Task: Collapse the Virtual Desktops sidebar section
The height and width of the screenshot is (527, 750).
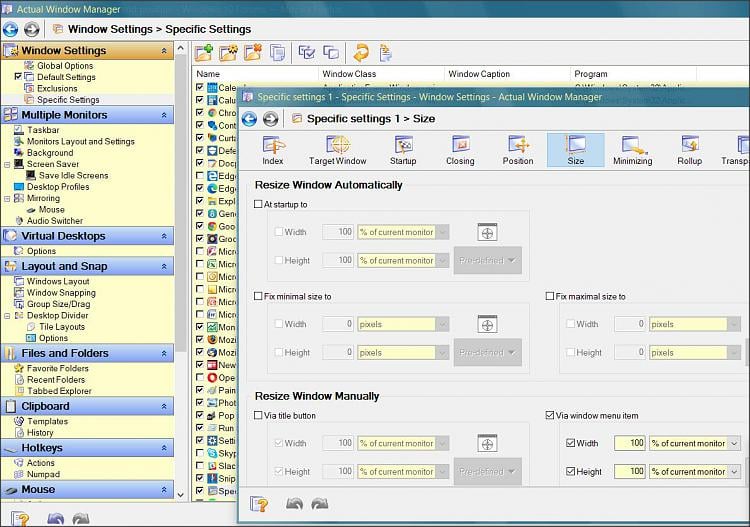Action: pos(164,236)
